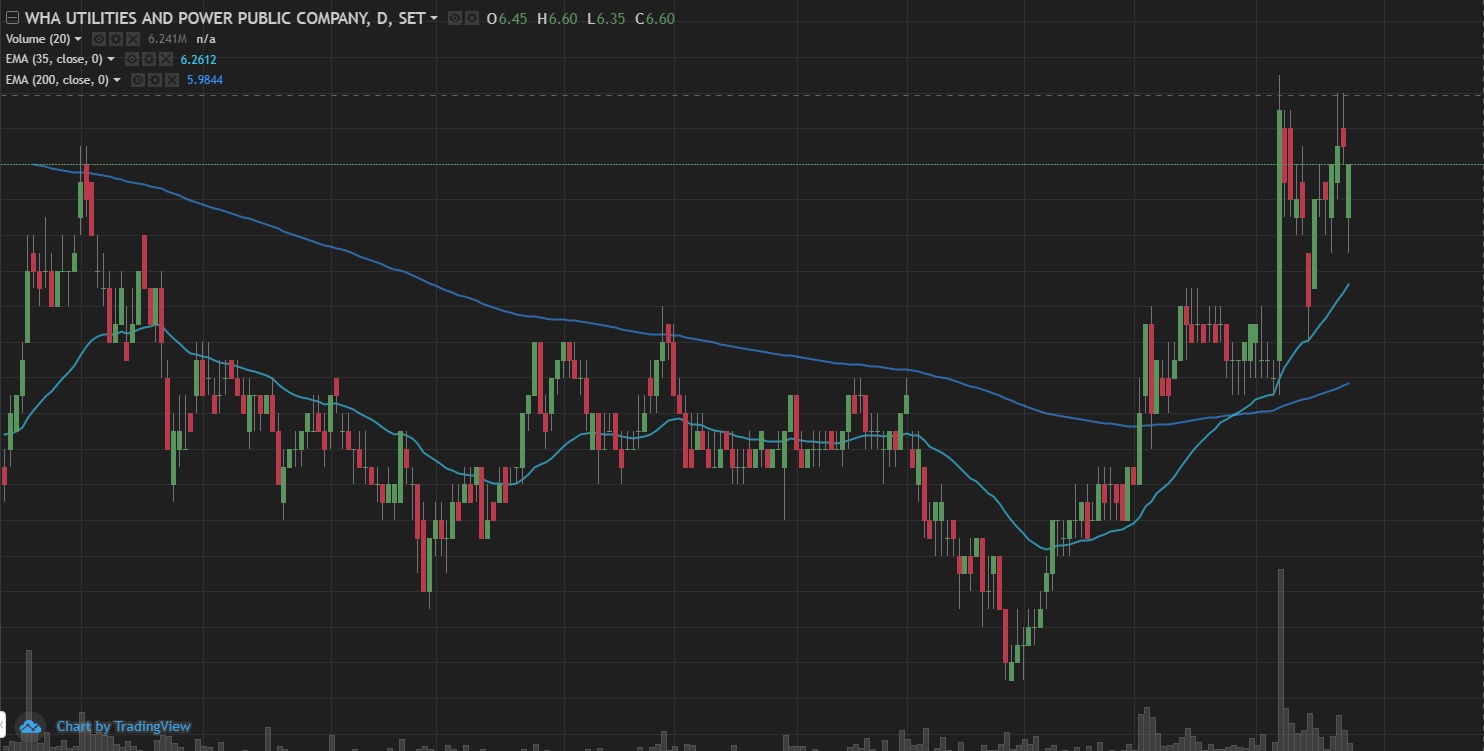Image resolution: width=1484 pixels, height=751 pixels.
Task: Open EMA (200, close, 0) settings gear
Action: click(155, 80)
